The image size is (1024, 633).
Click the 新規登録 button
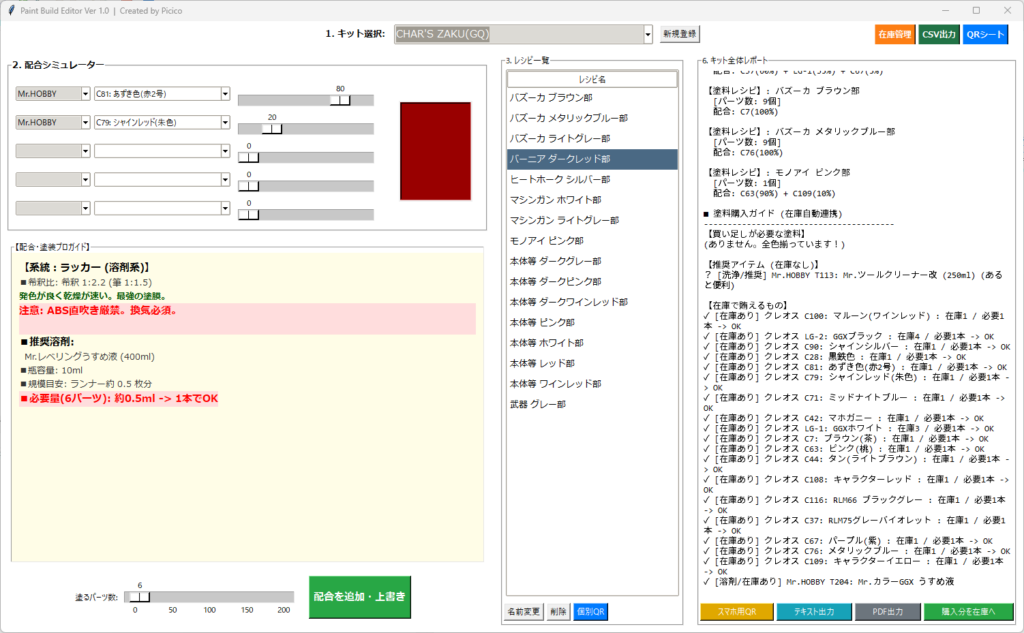click(680, 34)
